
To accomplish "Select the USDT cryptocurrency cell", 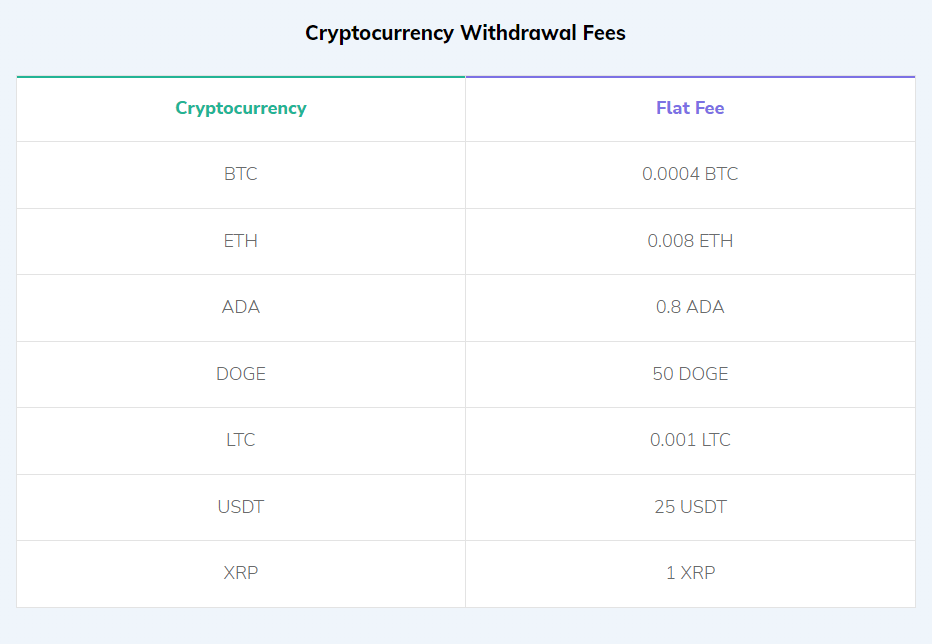I will [241, 507].
